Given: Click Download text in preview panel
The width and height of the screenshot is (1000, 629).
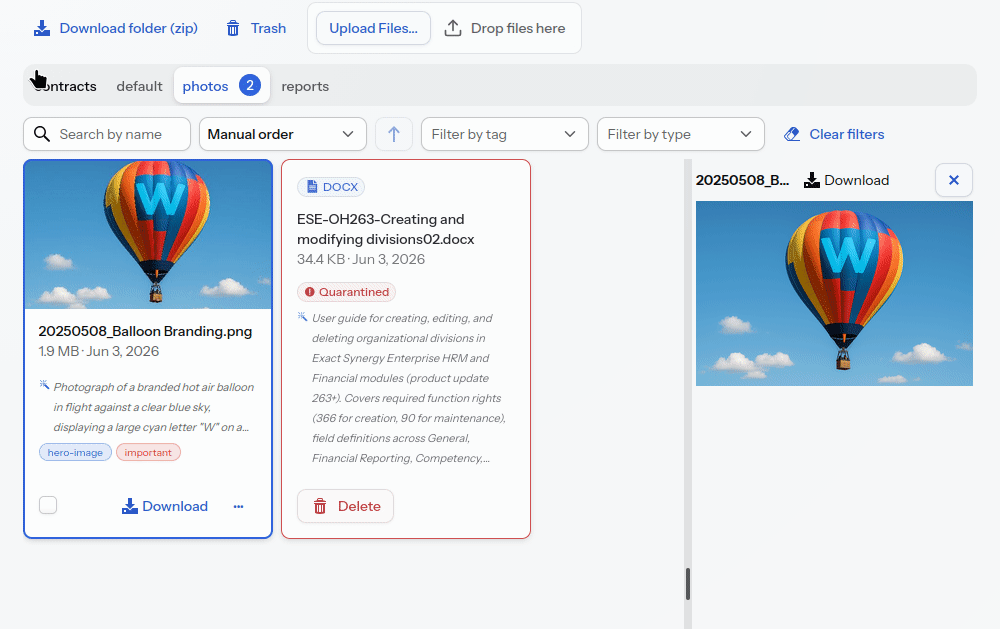Looking at the screenshot, I should pyautogui.click(x=857, y=180).
